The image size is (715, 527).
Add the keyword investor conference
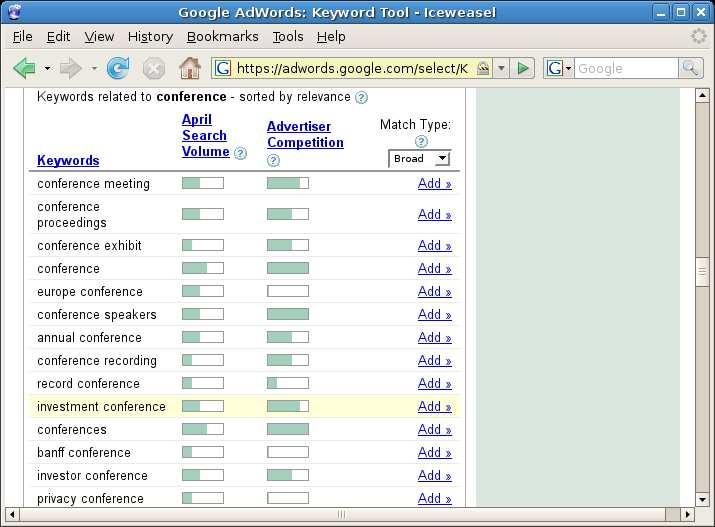coord(435,475)
